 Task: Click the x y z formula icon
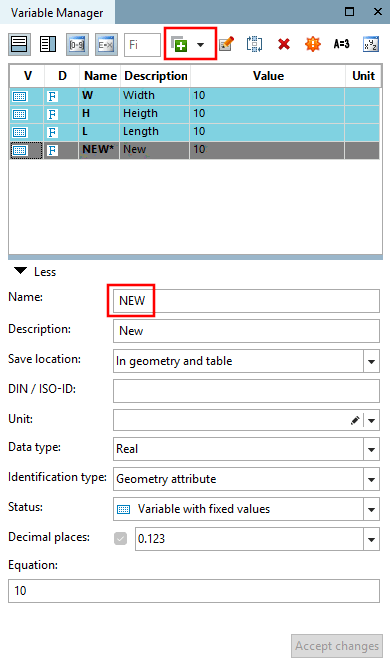click(x=371, y=44)
